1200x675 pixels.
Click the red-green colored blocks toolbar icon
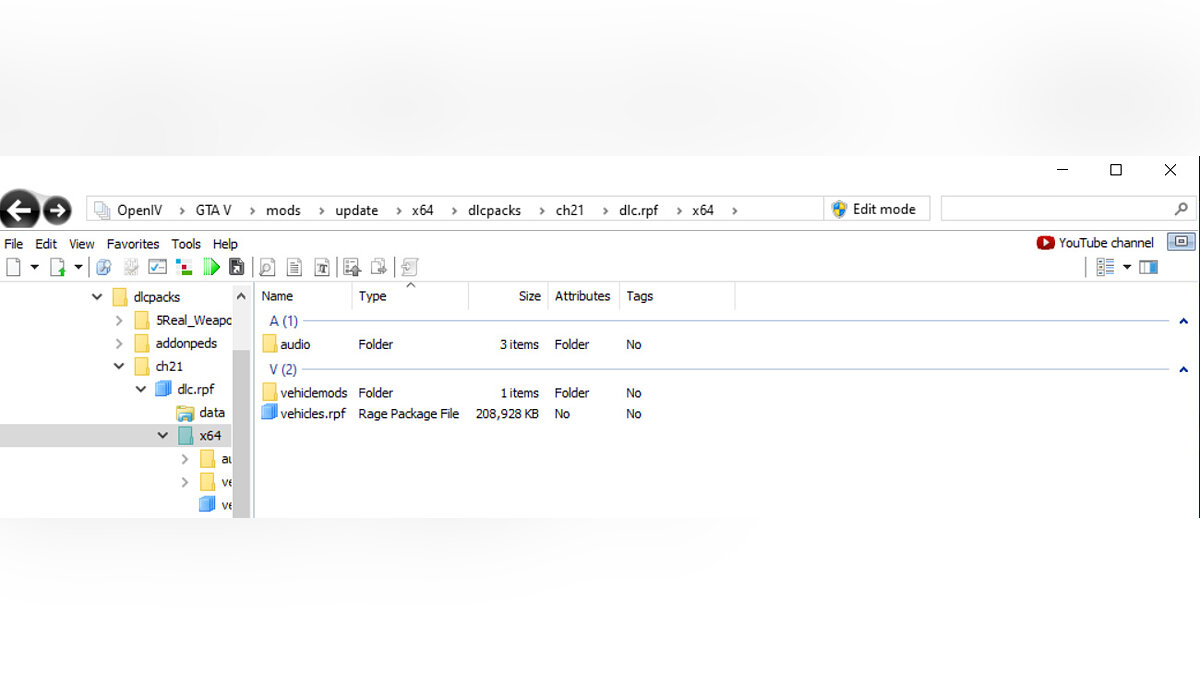[x=184, y=267]
